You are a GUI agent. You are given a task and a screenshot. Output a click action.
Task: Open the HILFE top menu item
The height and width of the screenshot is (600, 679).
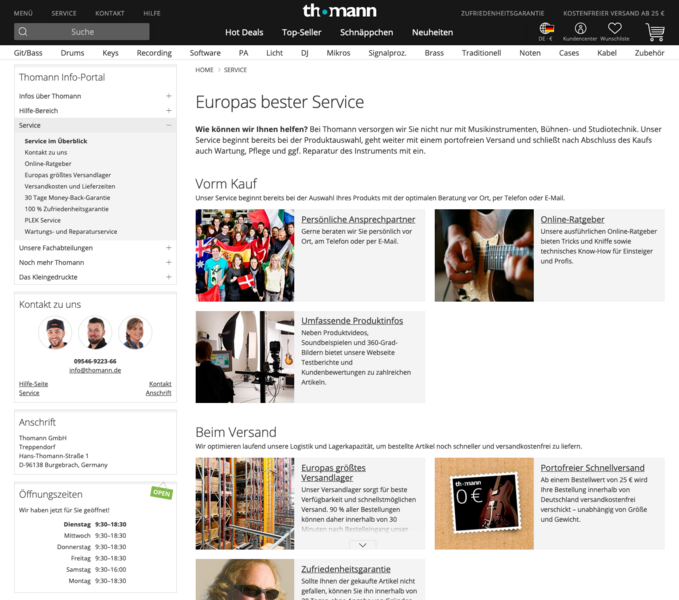click(x=152, y=13)
